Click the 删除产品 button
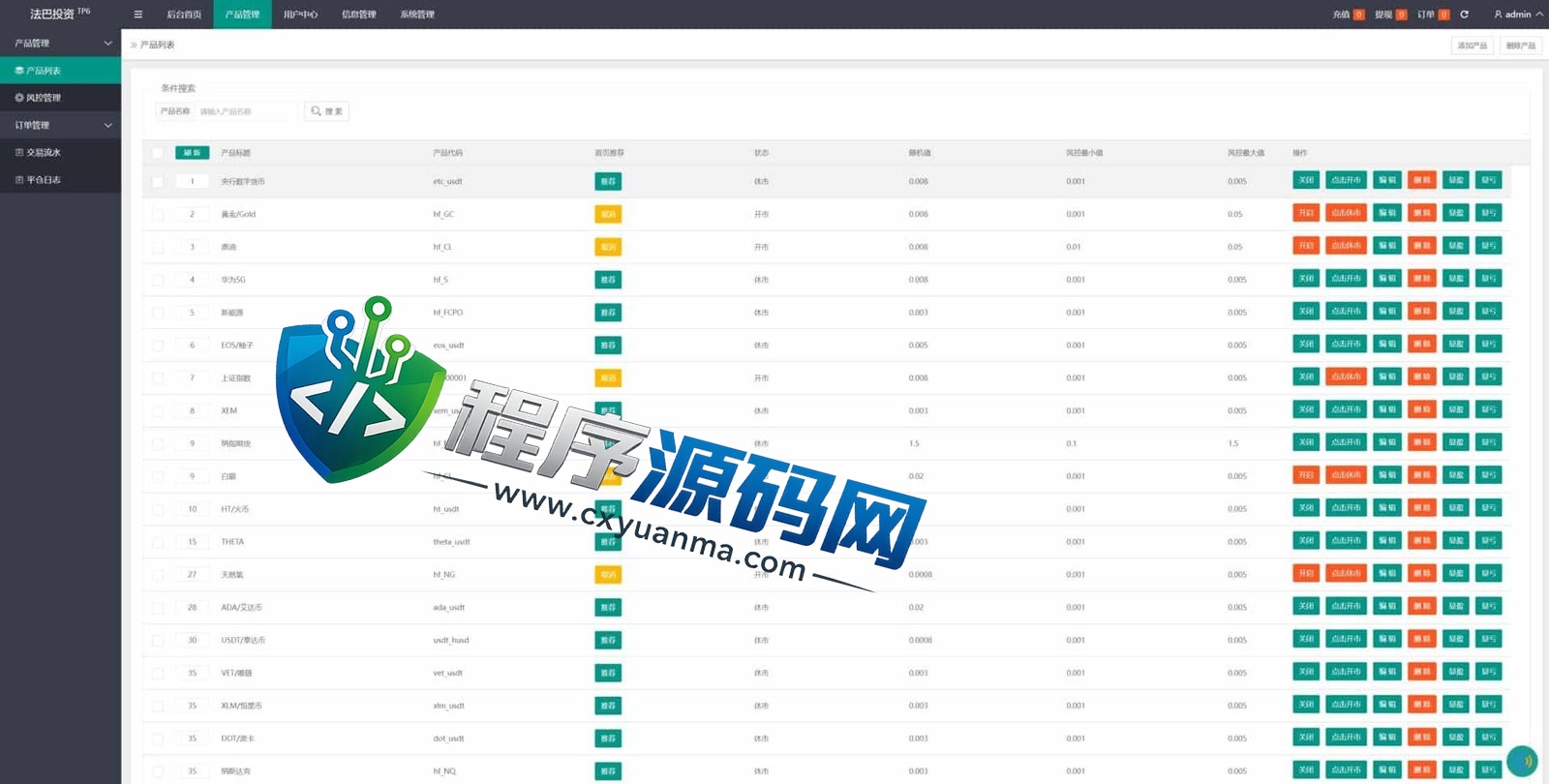 (x=1521, y=45)
